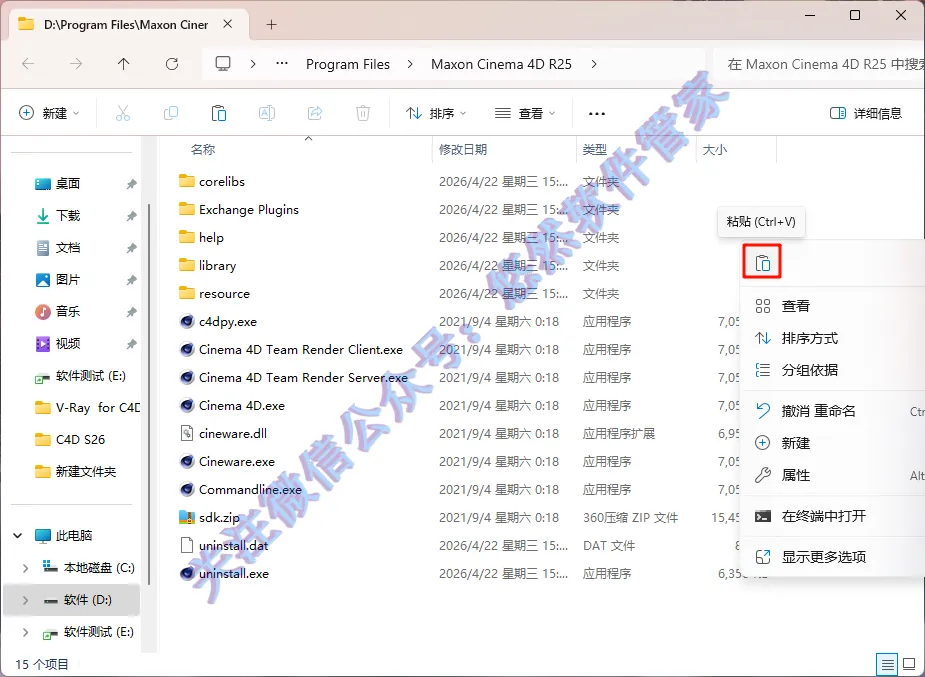Select the Exchange Plugins folder
The height and width of the screenshot is (677, 925).
248,209
